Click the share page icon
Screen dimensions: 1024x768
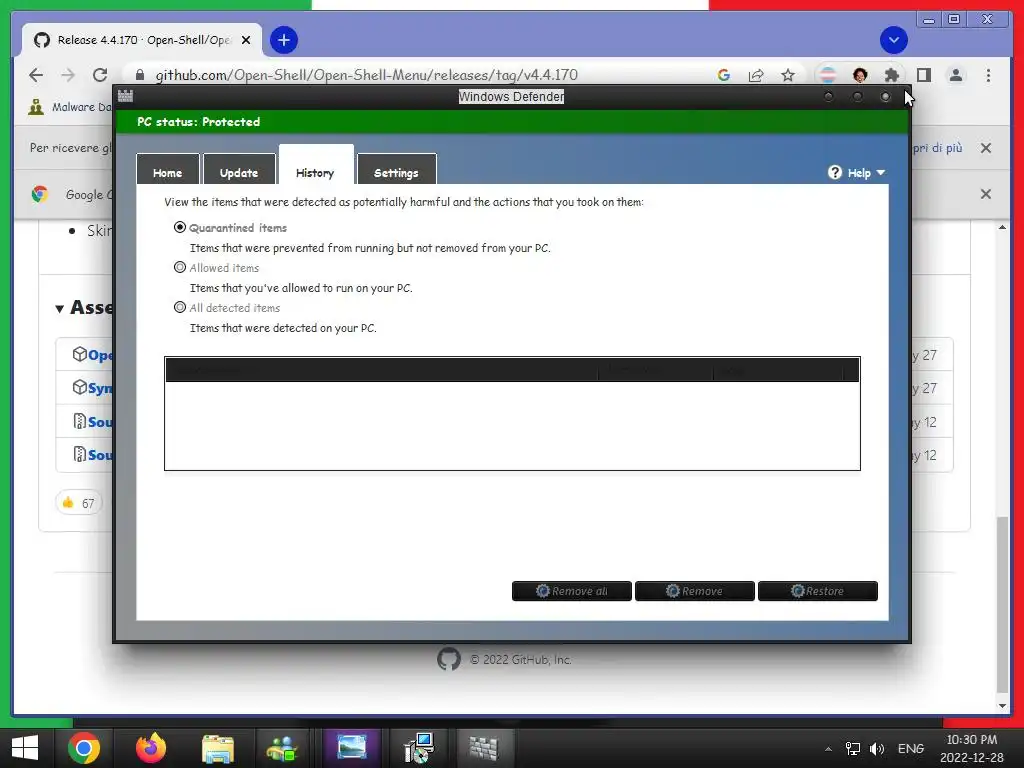[x=756, y=75]
